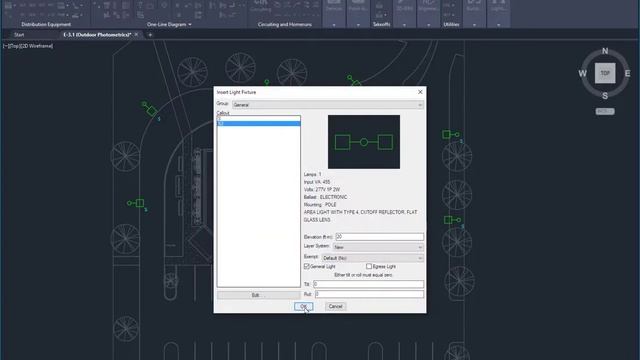Select the E-3.1 (Outdoor Photometrics) drawing tab
The width and height of the screenshot is (640, 360).
click(97, 35)
